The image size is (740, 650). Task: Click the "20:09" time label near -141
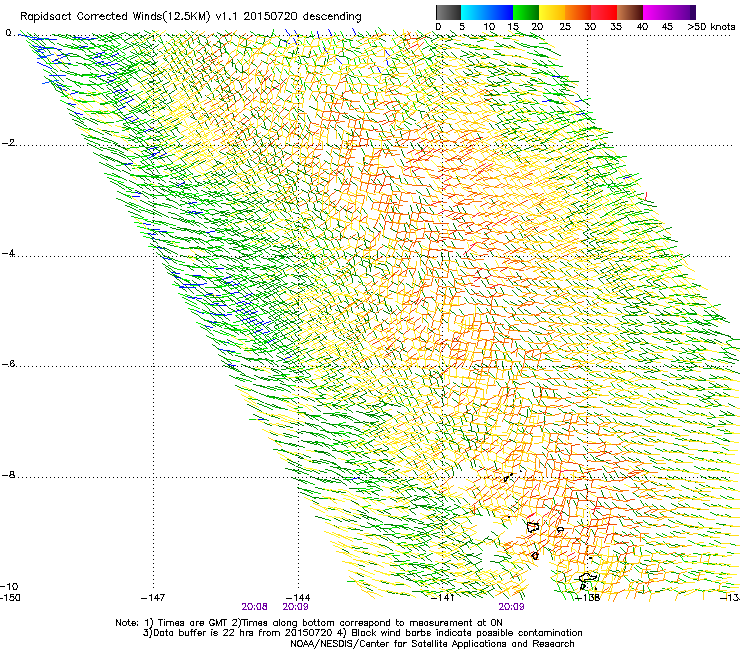point(512,607)
